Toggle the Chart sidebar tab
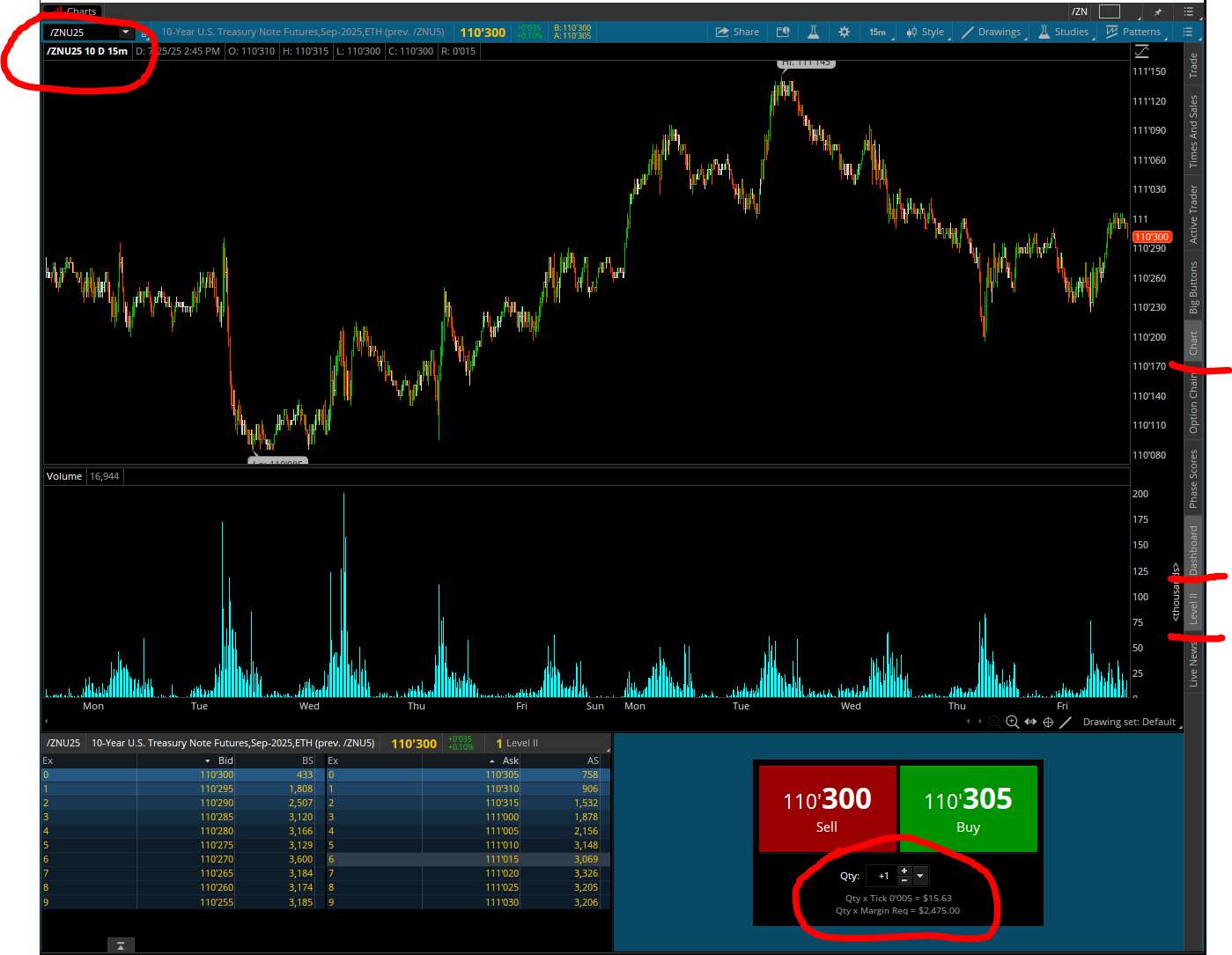1232x955 pixels. point(1193,343)
